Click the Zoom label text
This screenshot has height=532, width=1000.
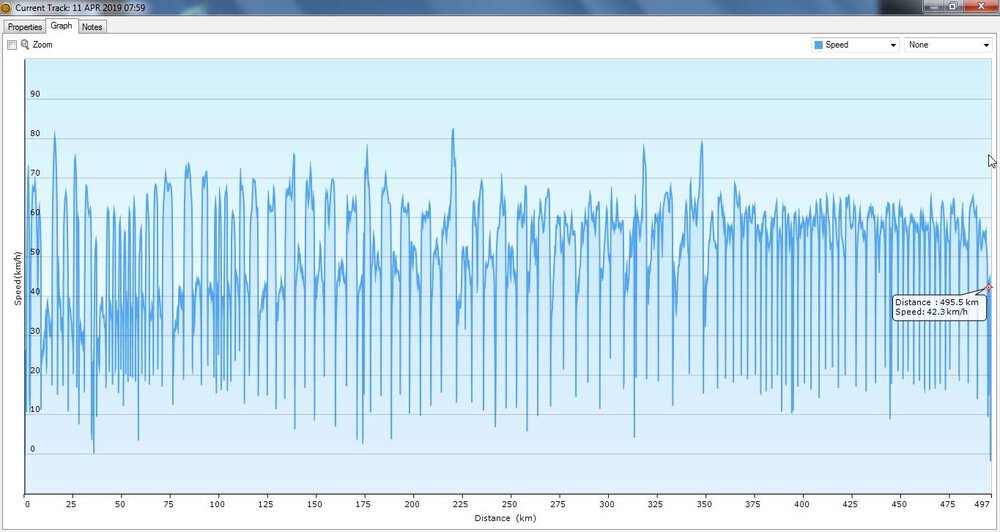(x=42, y=45)
